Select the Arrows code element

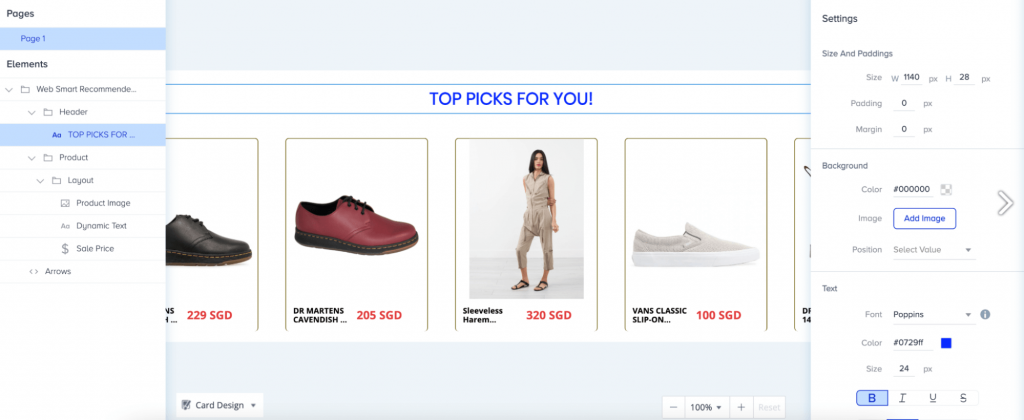(x=57, y=271)
